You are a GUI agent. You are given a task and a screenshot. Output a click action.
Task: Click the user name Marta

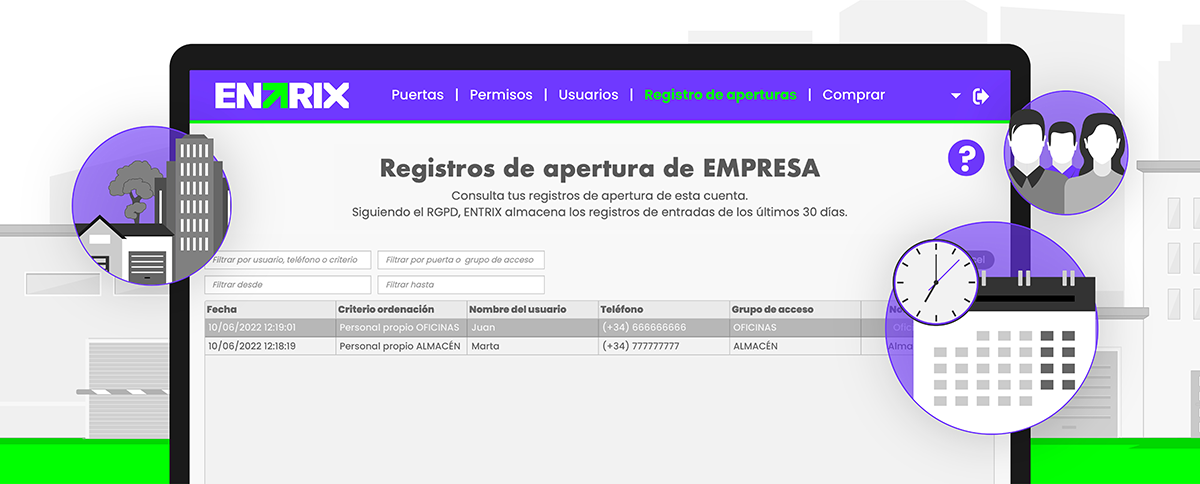coord(485,346)
